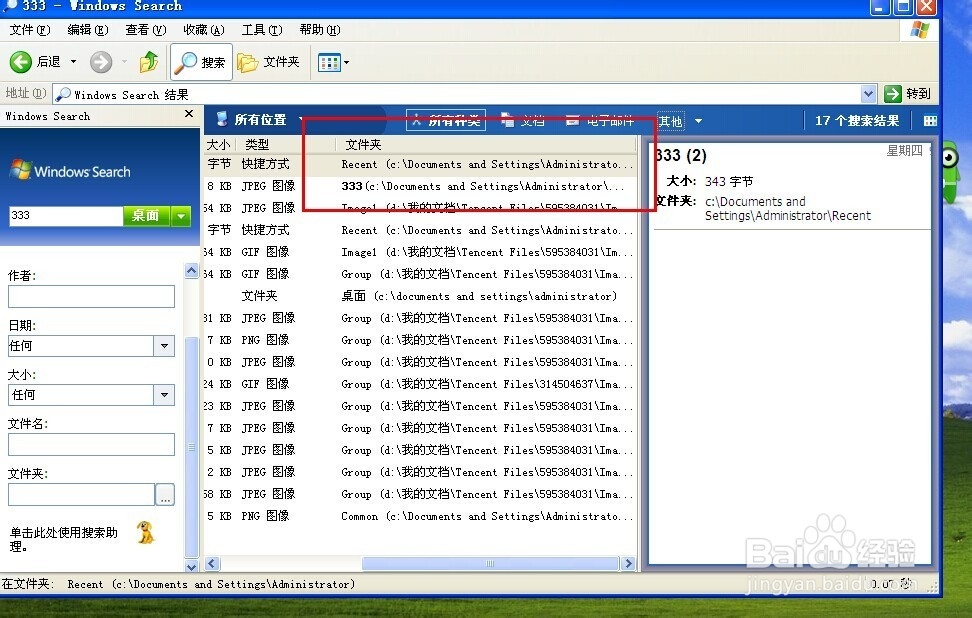972x618 pixels.
Task: Click the green Back arrow icon
Action: coord(20,62)
